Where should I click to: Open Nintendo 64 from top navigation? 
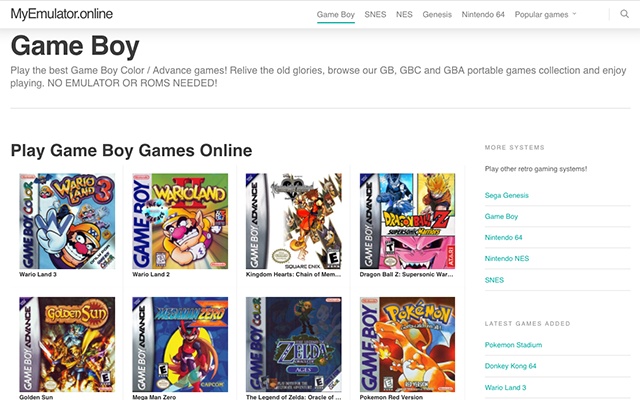[x=483, y=15]
